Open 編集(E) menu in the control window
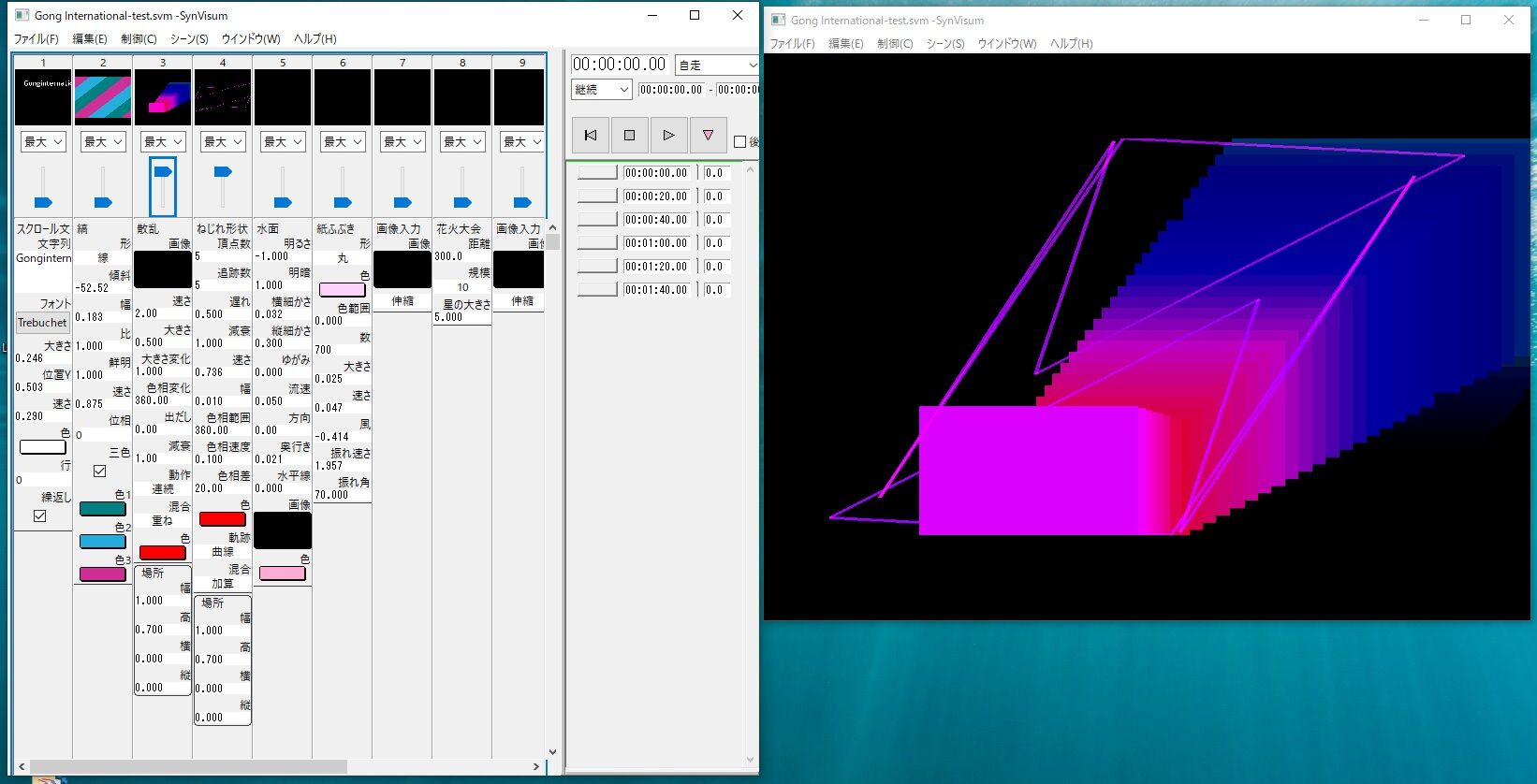1537x784 pixels. [x=90, y=39]
